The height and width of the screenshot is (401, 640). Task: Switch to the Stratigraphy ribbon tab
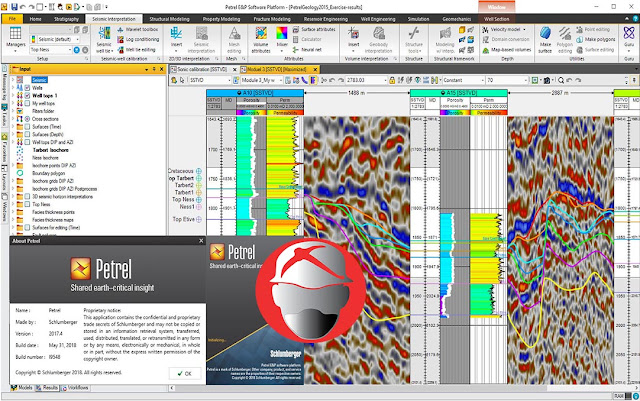(x=66, y=19)
